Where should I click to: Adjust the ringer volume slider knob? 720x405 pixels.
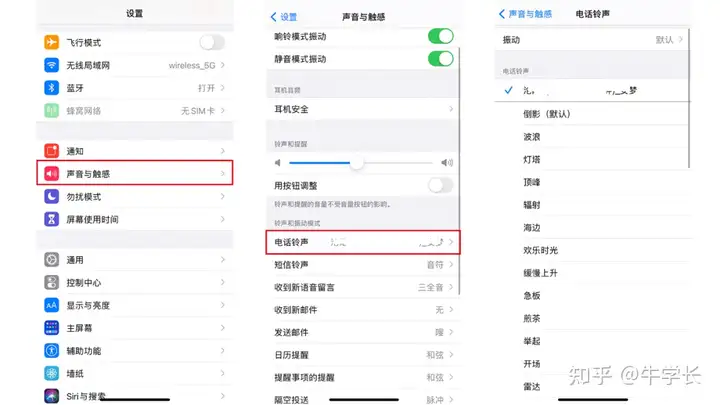[x=357, y=163]
